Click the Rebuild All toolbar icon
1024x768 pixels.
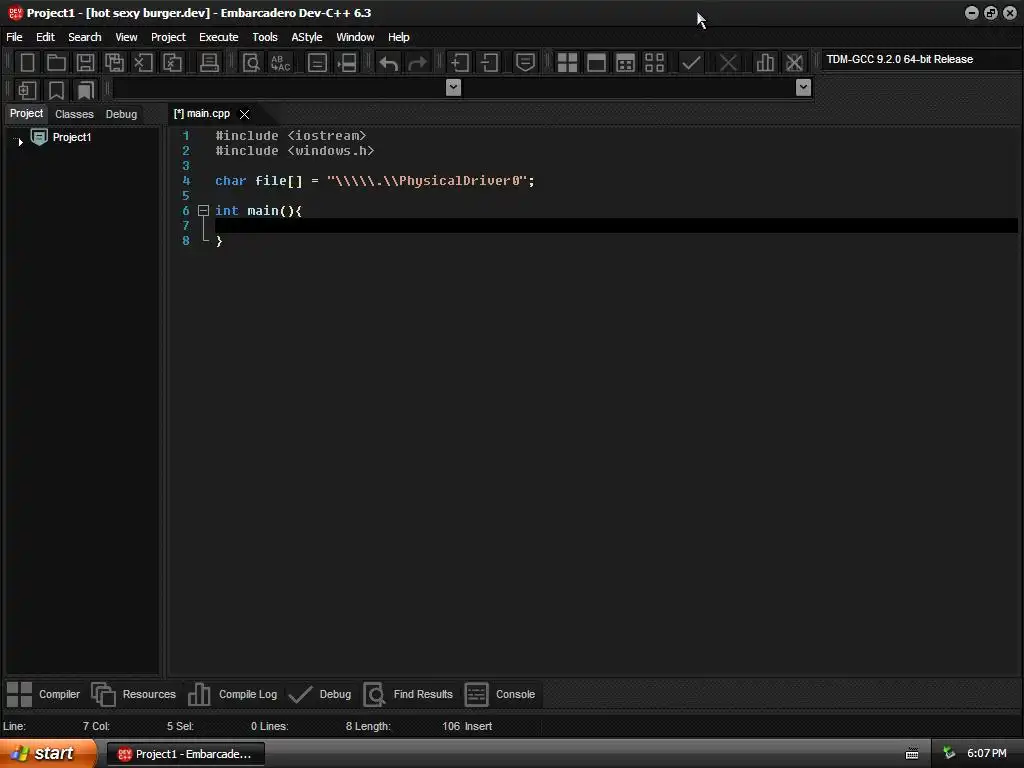pos(654,63)
